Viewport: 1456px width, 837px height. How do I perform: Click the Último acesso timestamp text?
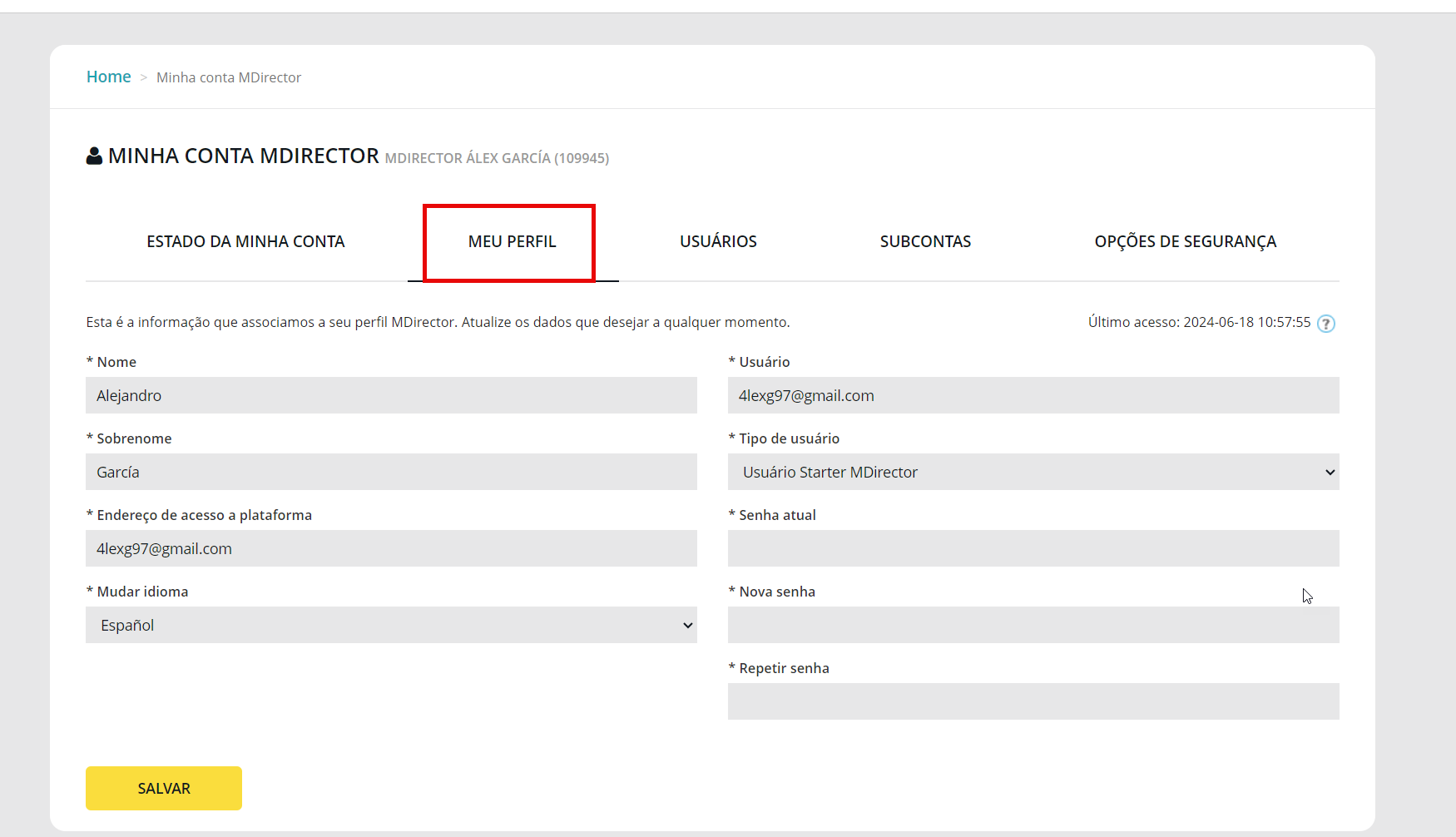(x=1199, y=322)
